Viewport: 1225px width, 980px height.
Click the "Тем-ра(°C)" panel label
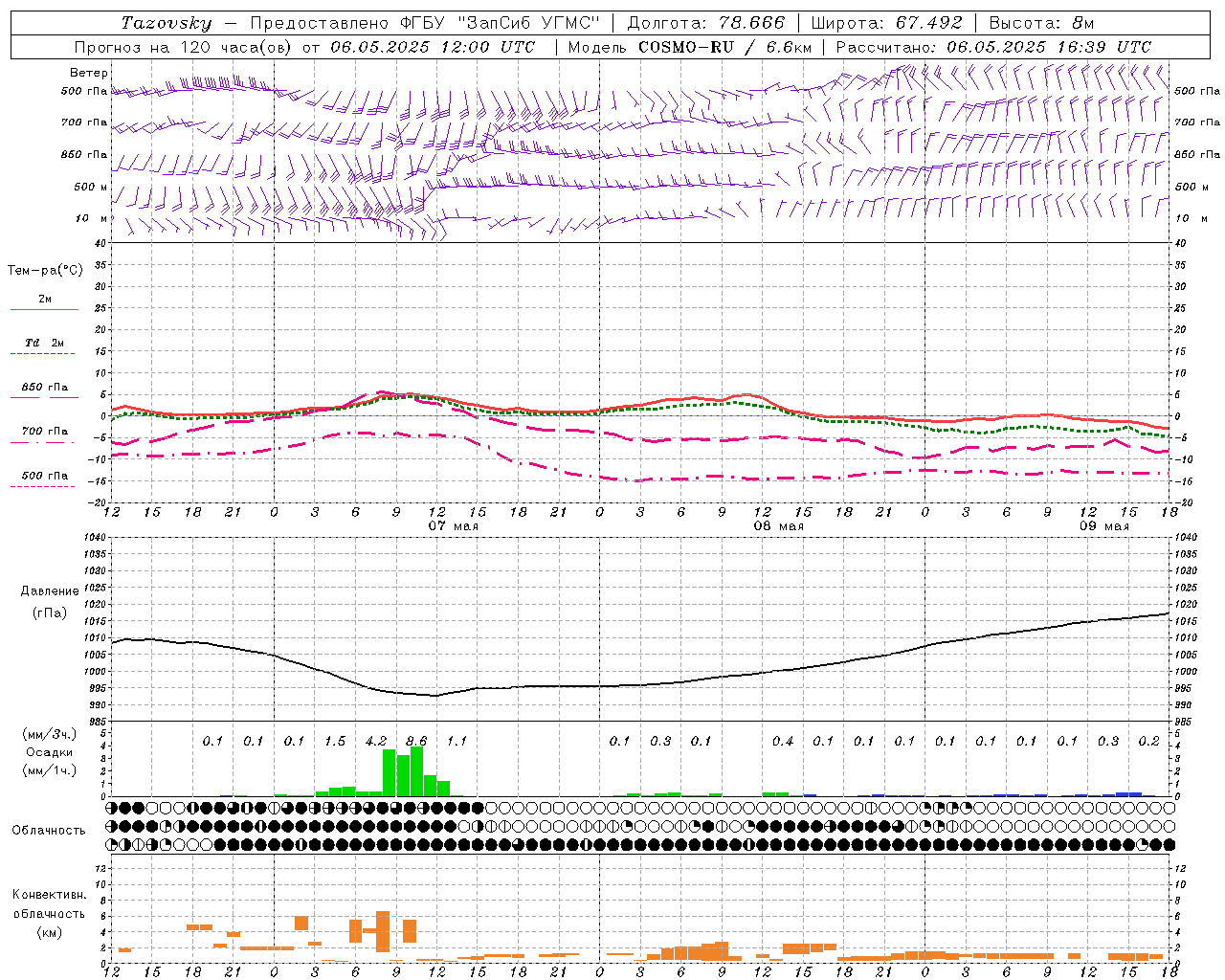tap(45, 271)
